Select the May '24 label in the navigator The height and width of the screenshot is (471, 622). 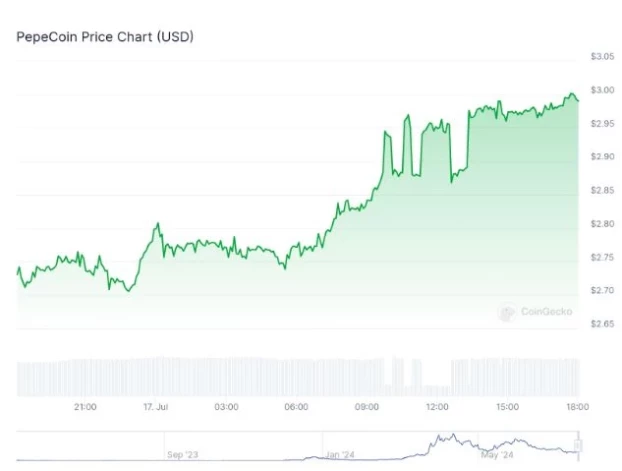[499, 454]
